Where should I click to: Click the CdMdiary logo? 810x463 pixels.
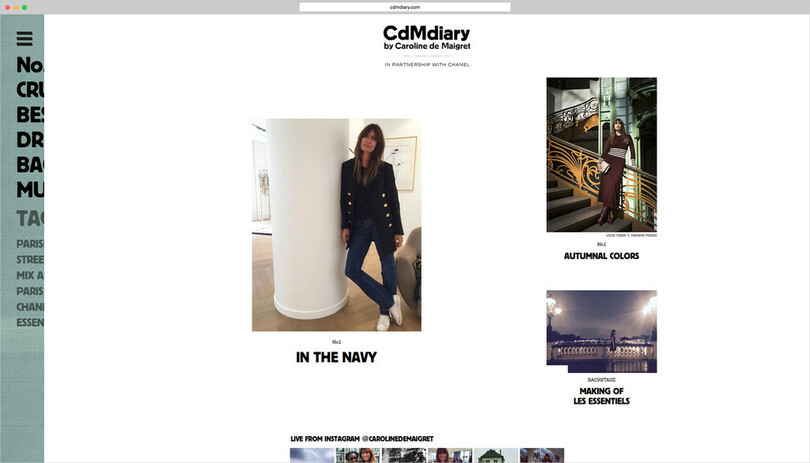point(427,38)
